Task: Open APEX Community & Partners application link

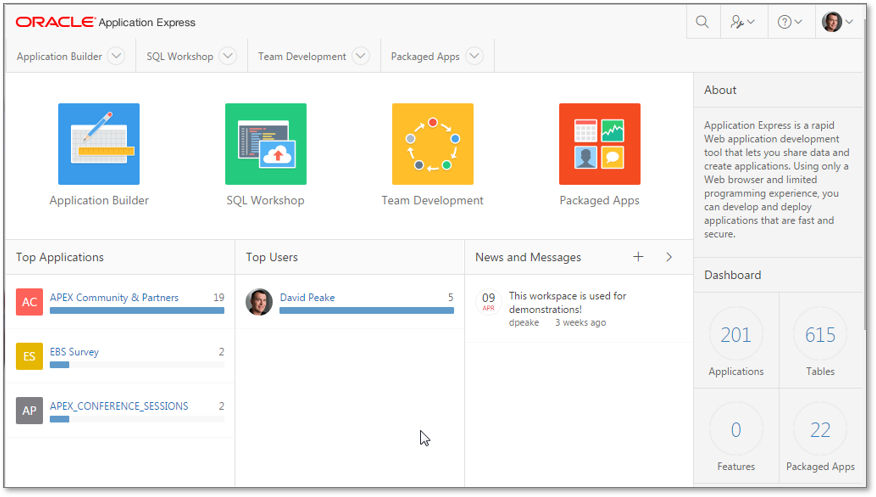Action: click(x=114, y=298)
